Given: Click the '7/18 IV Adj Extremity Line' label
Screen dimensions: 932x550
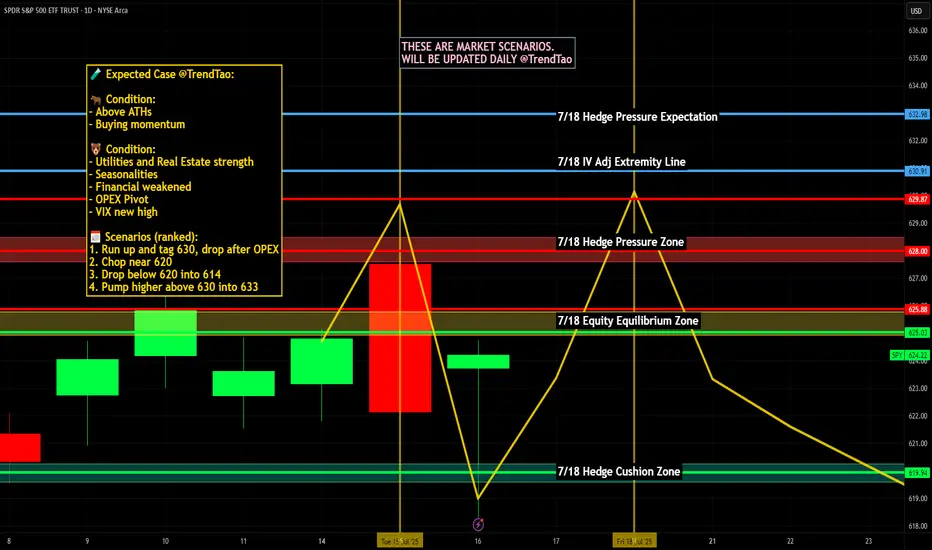Looking at the screenshot, I should click(x=621, y=162).
